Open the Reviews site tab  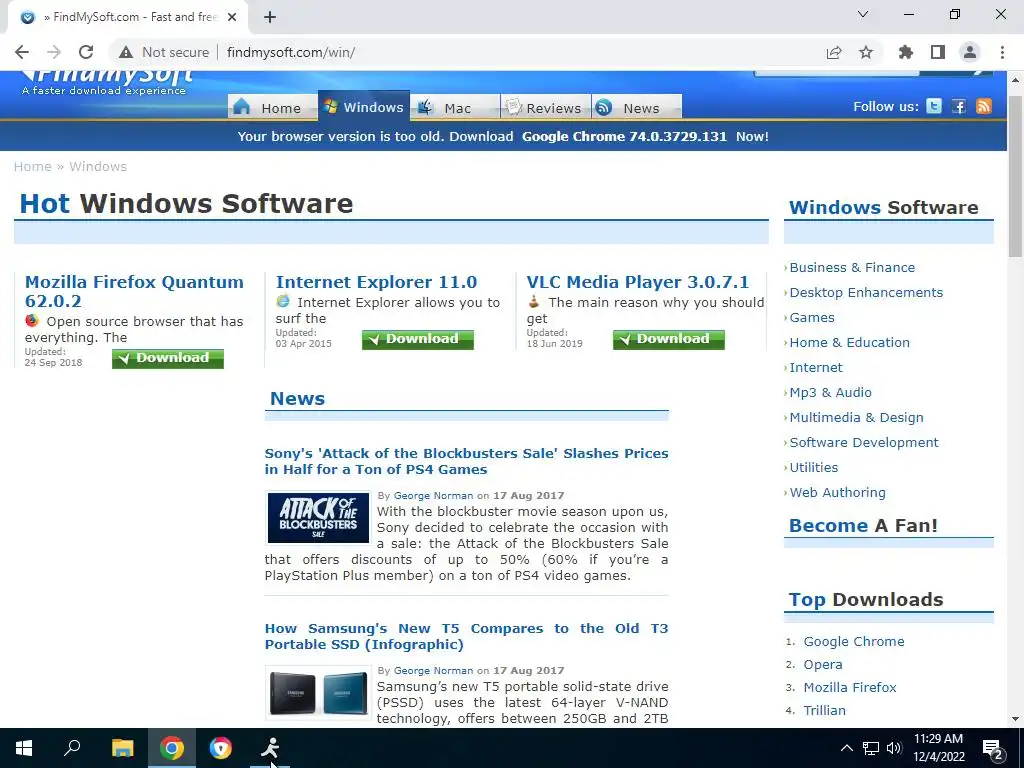click(545, 107)
